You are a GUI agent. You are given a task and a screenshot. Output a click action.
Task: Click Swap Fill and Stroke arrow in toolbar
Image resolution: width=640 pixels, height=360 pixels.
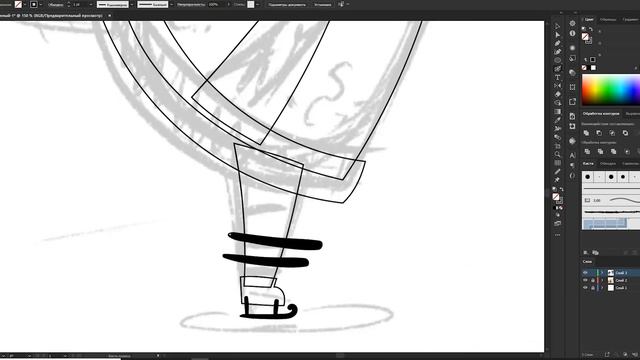pos(562,189)
